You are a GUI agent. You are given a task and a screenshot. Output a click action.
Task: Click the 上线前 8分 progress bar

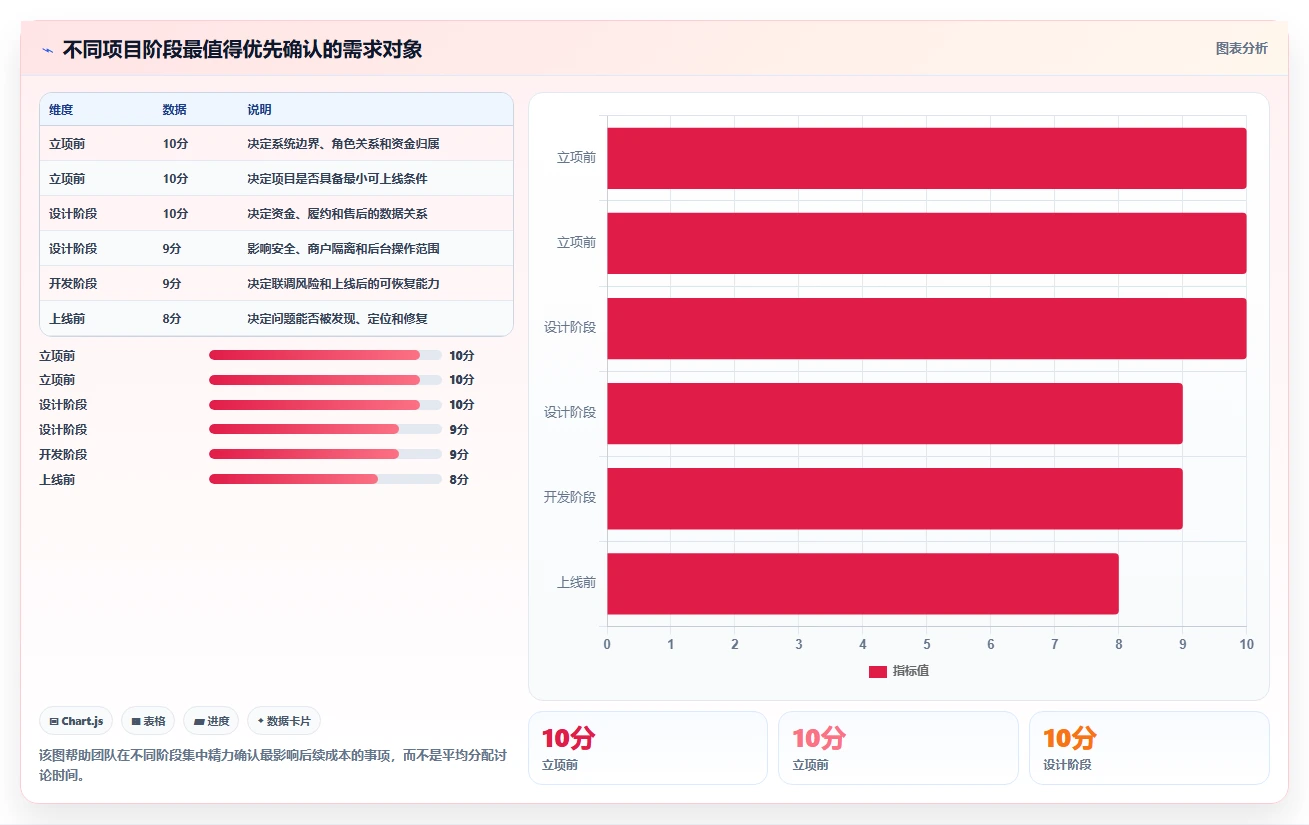325,479
